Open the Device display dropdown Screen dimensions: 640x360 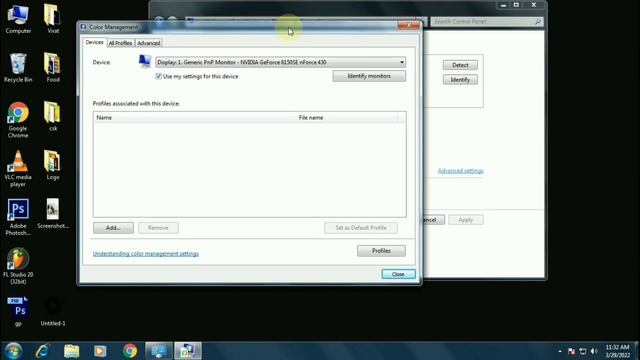[280, 62]
